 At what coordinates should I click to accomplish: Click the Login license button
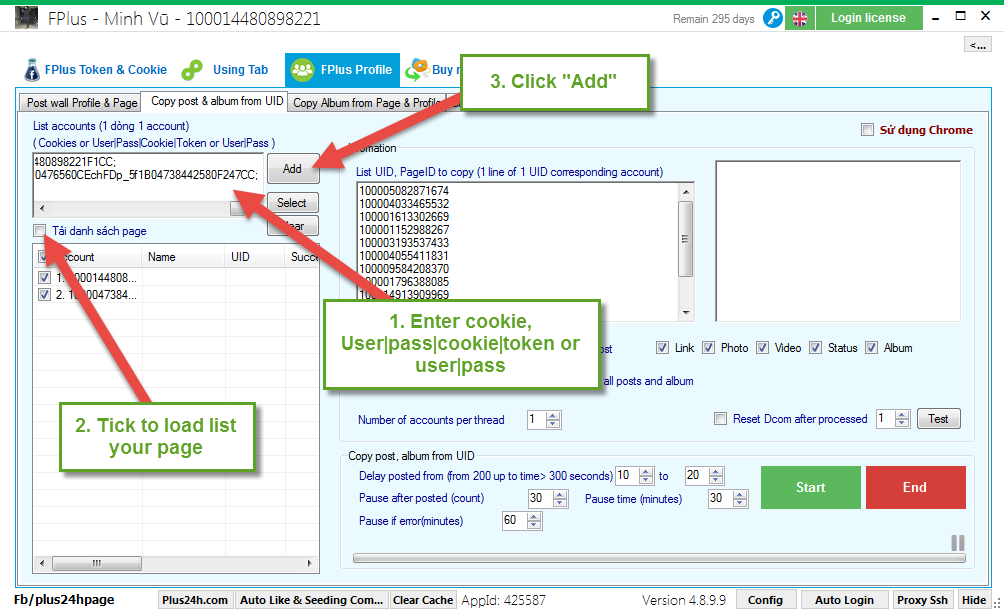coord(869,18)
